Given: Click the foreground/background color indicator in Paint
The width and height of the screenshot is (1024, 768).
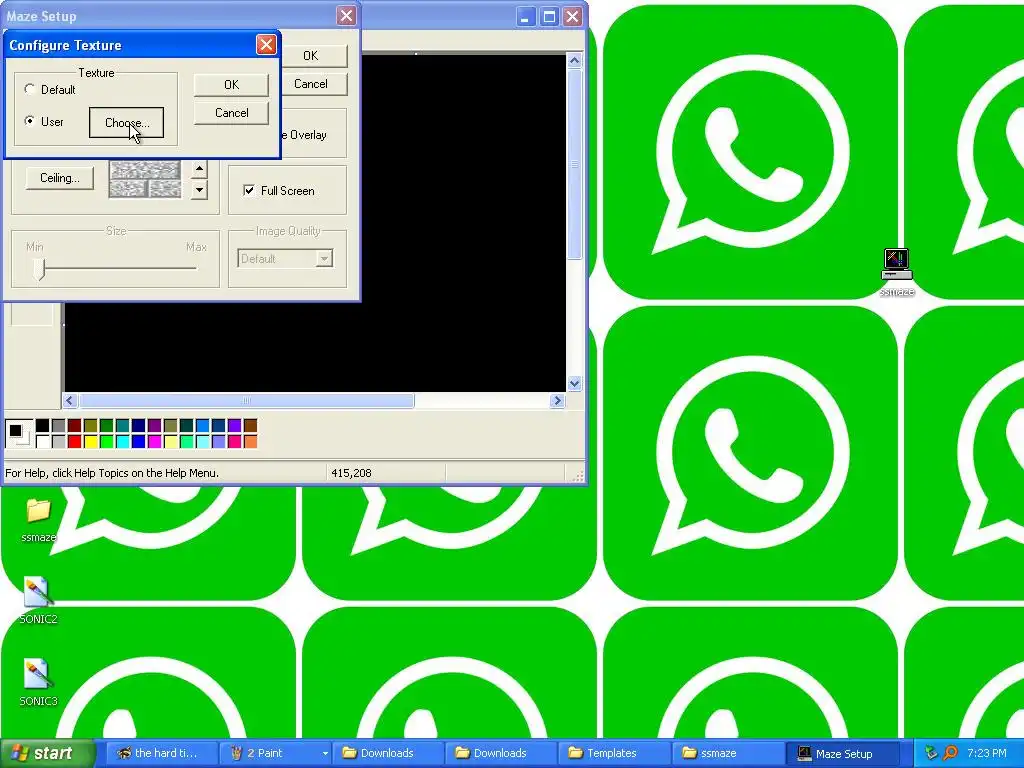Looking at the screenshot, I should point(18,434).
